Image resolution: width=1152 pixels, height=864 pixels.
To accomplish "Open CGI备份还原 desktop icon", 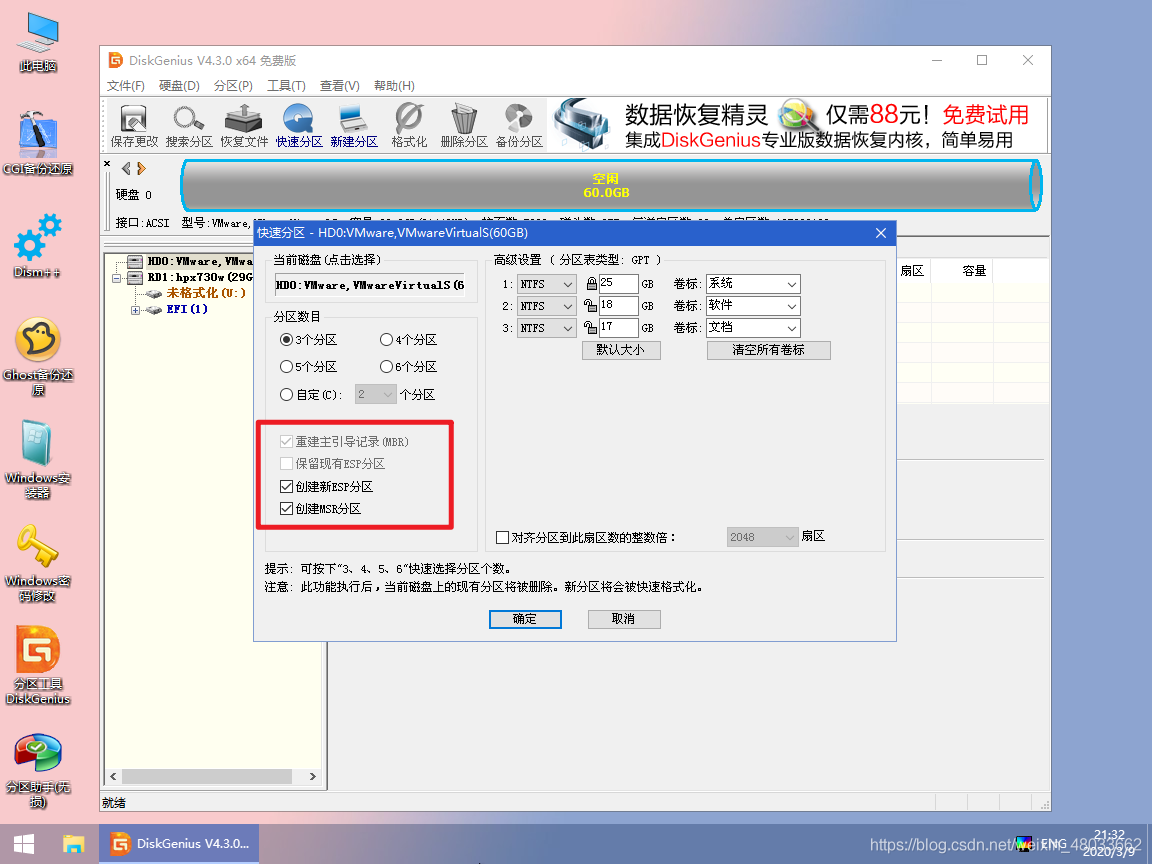I will pos(38,143).
